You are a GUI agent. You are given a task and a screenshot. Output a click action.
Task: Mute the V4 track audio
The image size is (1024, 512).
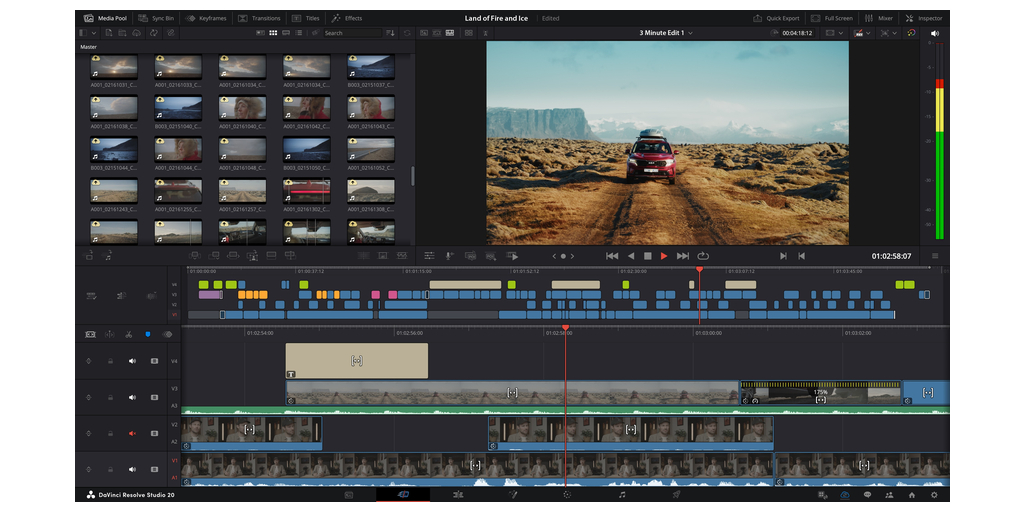[131, 361]
